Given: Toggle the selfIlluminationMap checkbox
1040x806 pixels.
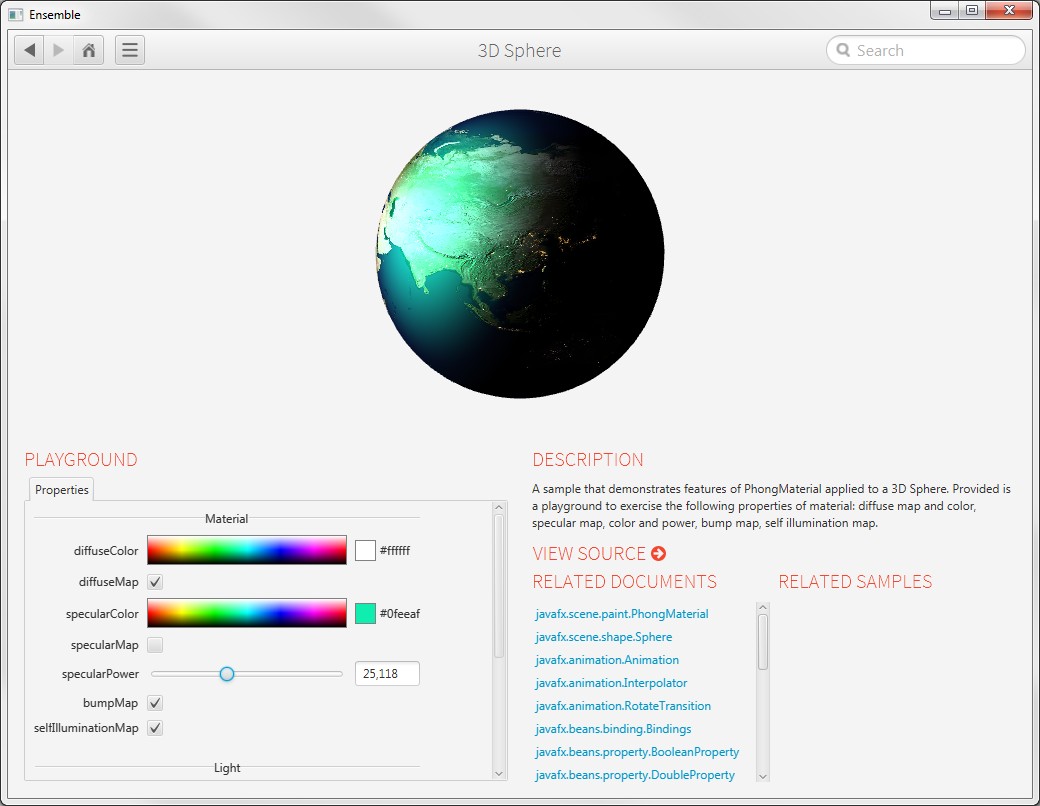Looking at the screenshot, I should [155, 728].
